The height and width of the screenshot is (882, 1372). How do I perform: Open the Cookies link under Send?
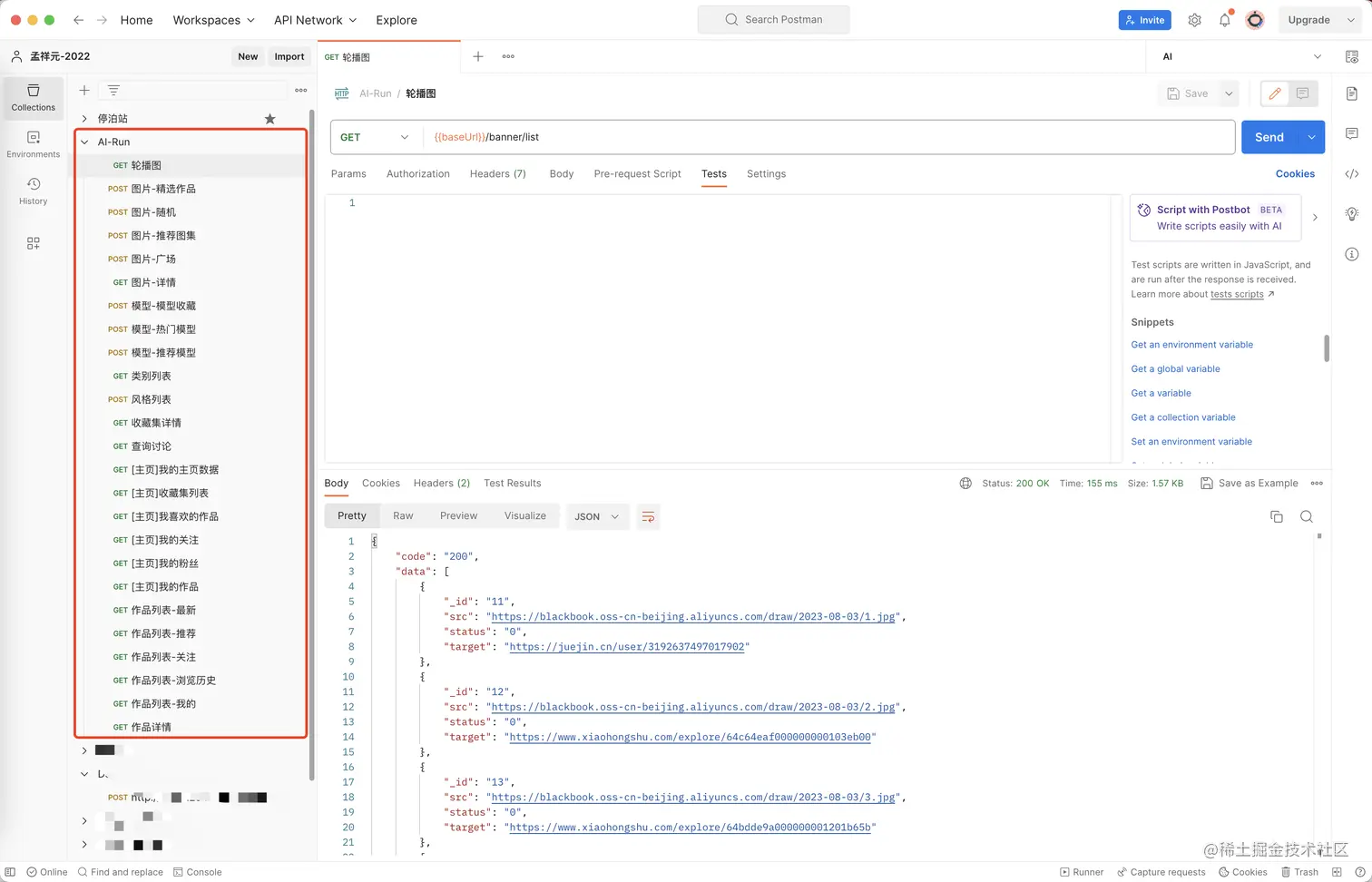point(1295,174)
